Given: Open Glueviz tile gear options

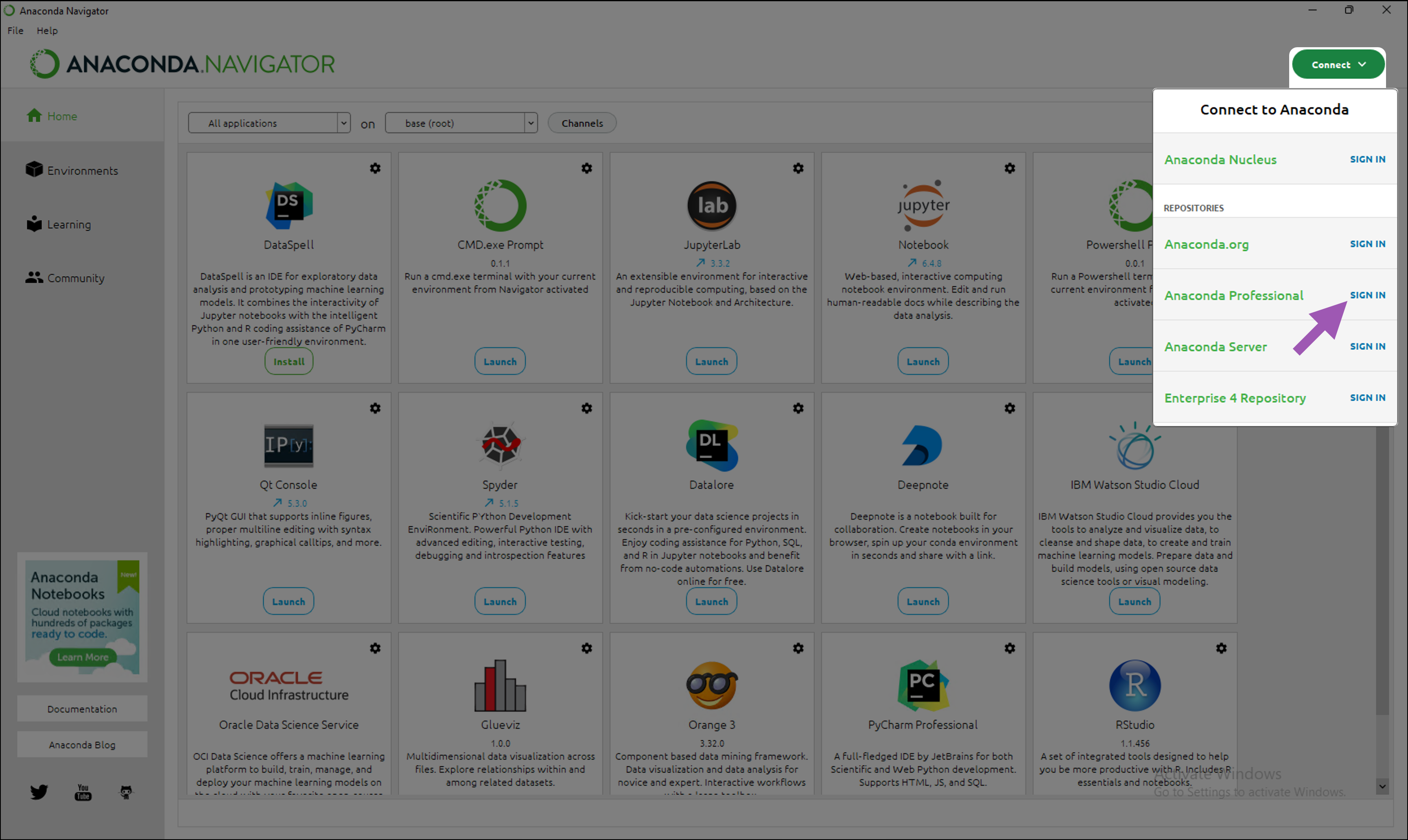Looking at the screenshot, I should [x=587, y=648].
